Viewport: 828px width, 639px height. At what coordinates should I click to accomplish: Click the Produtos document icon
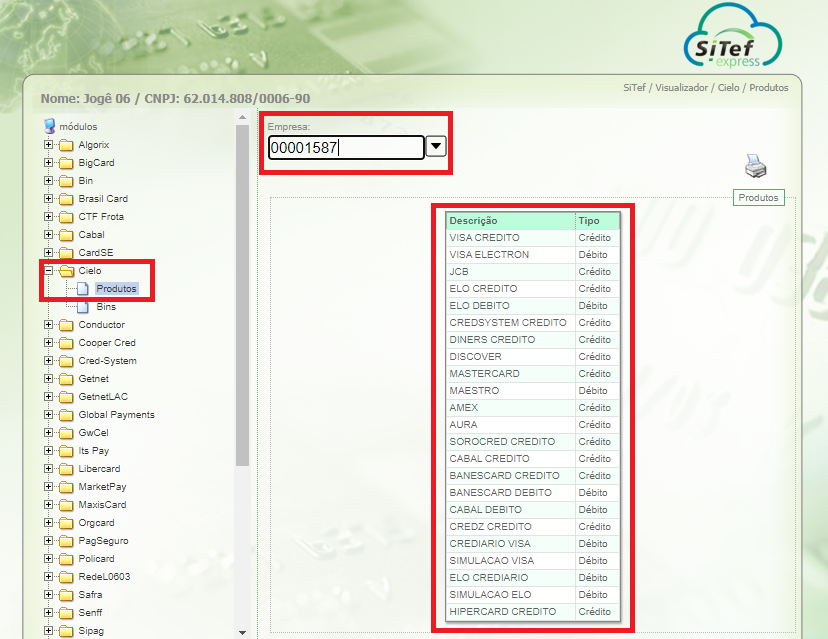click(x=82, y=288)
